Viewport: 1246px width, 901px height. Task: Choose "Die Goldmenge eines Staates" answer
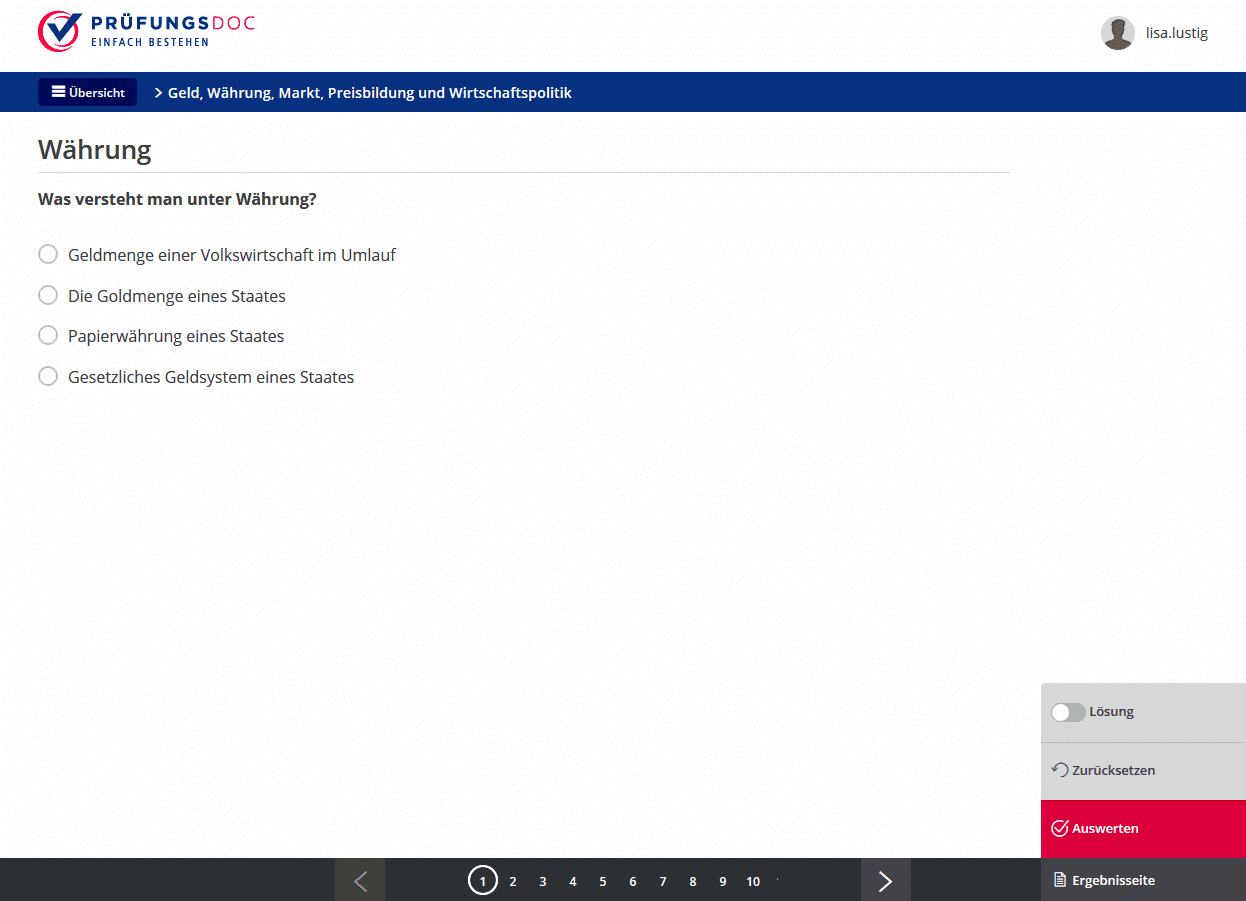point(48,296)
